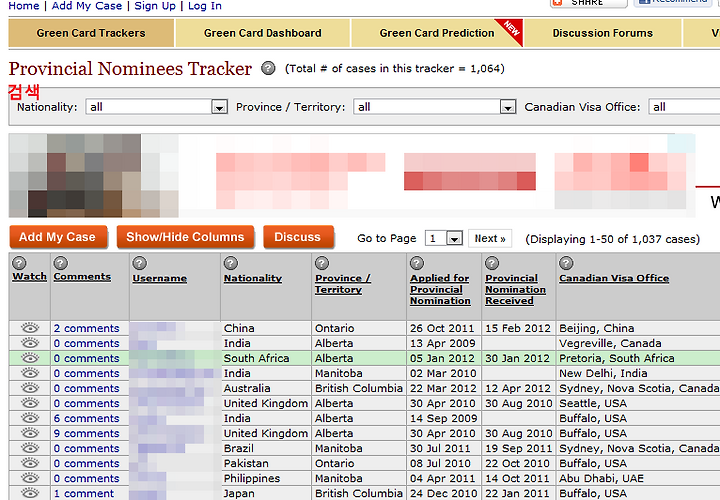Image resolution: width=720 pixels, height=500 pixels.
Task: Toggle watch eye for United Kingdom Seattle row
Action: (x=30, y=403)
